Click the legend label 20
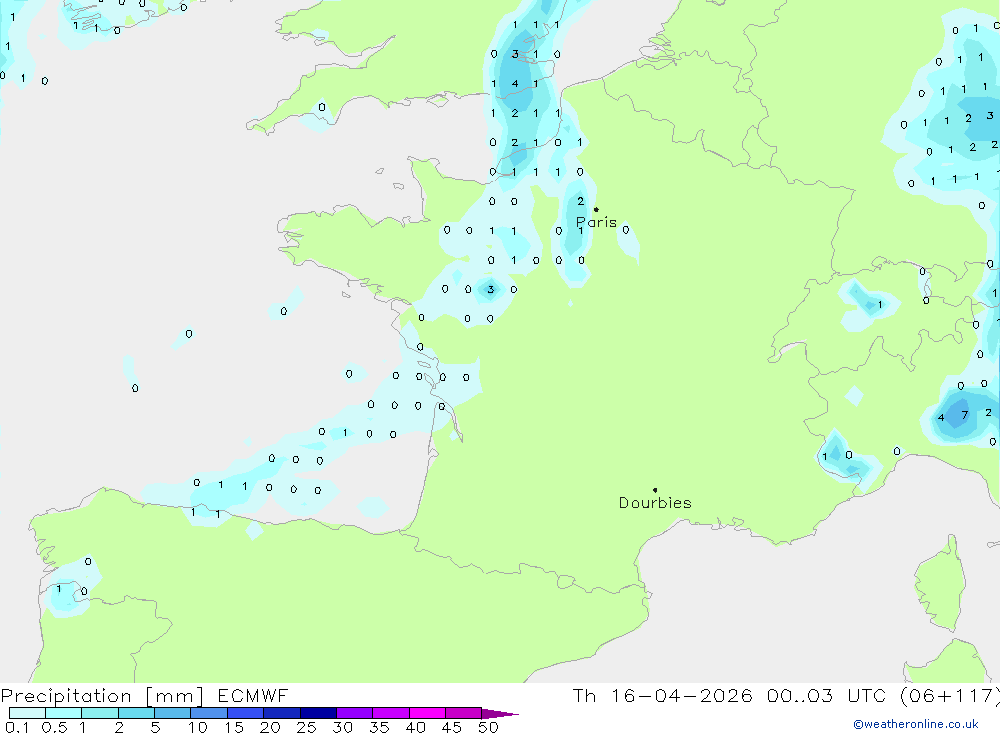The height and width of the screenshot is (733, 1000). click(x=270, y=727)
